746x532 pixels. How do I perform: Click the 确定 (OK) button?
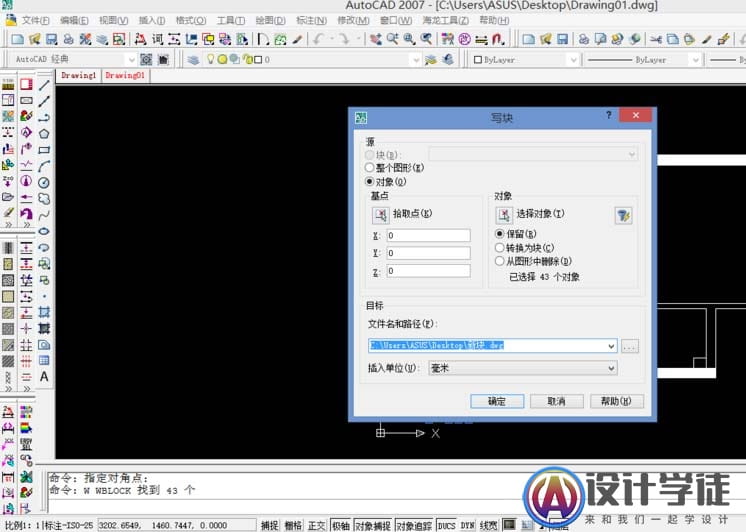(x=497, y=401)
